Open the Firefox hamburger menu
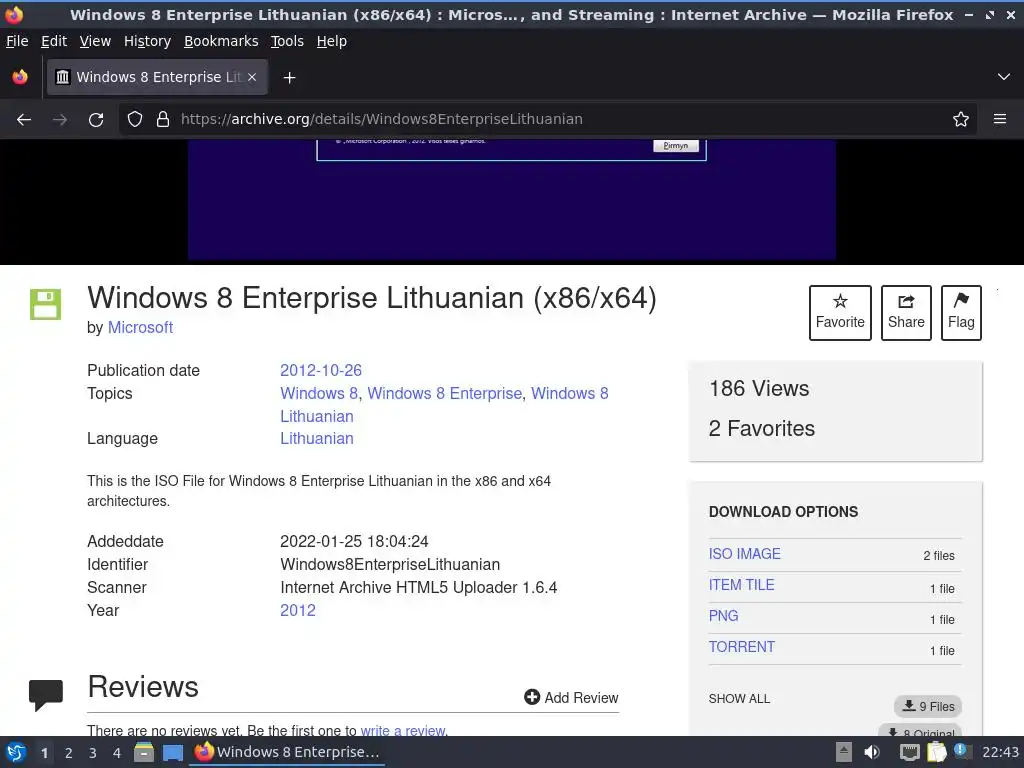This screenshot has width=1024, height=768. (1000, 120)
